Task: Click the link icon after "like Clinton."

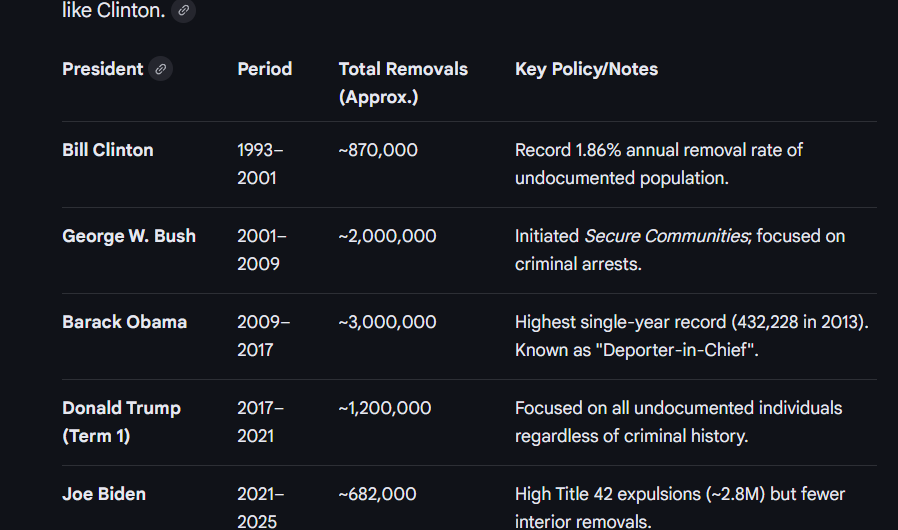Action: tap(183, 10)
